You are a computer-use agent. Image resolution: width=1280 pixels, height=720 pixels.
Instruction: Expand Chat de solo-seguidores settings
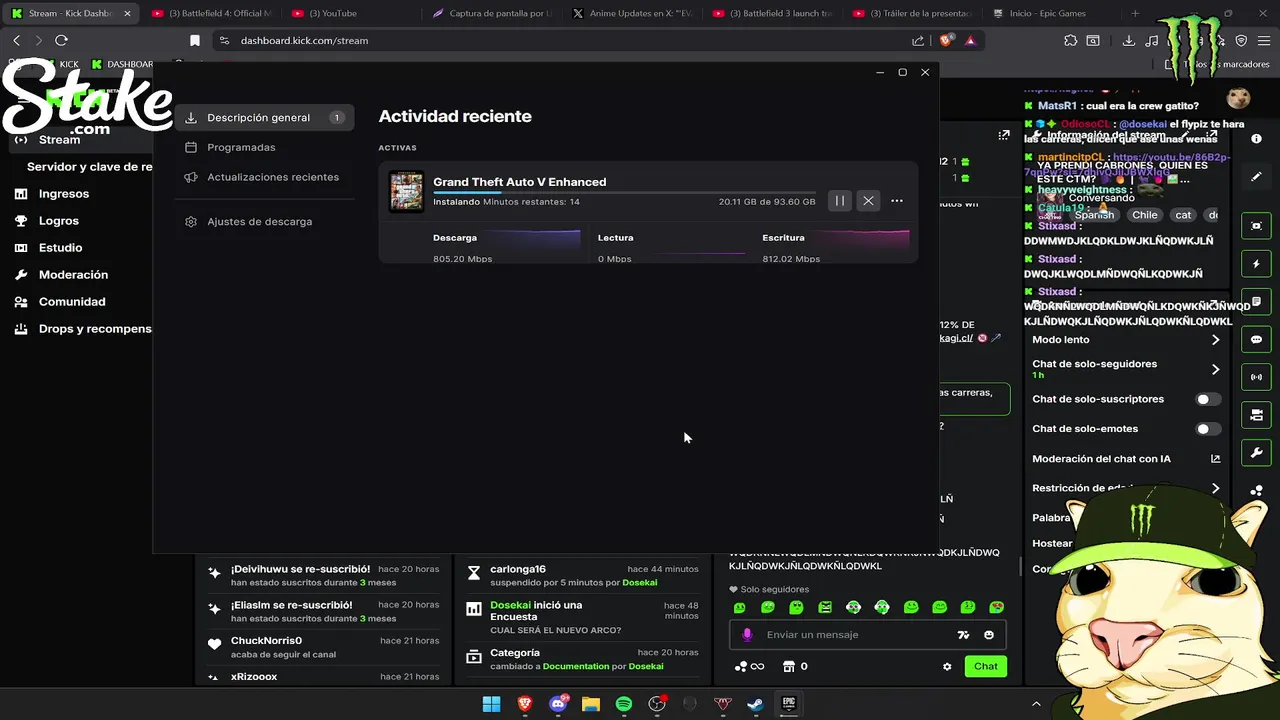pyautogui.click(x=1127, y=368)
